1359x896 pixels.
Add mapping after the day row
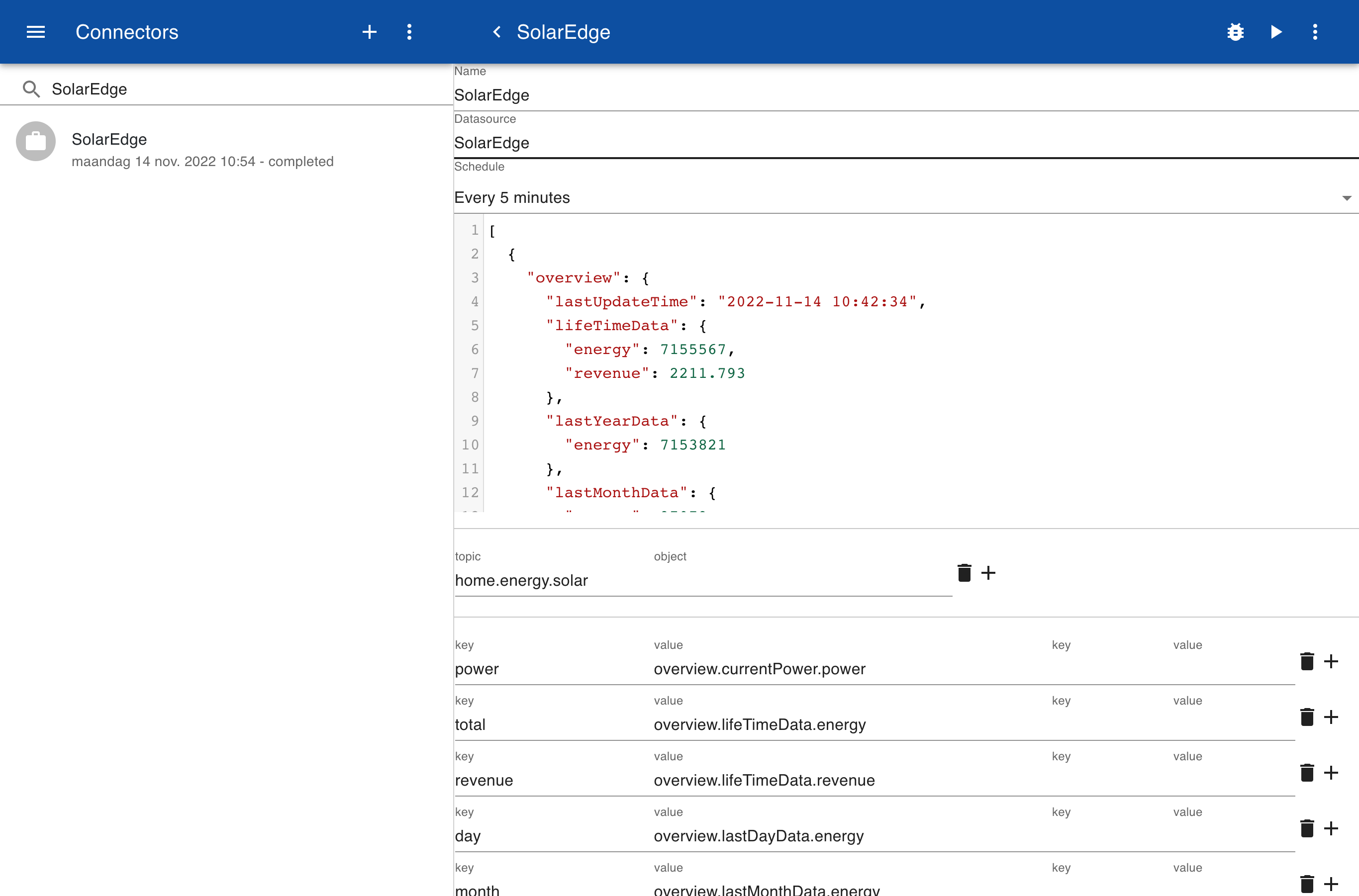(1331, 828)
